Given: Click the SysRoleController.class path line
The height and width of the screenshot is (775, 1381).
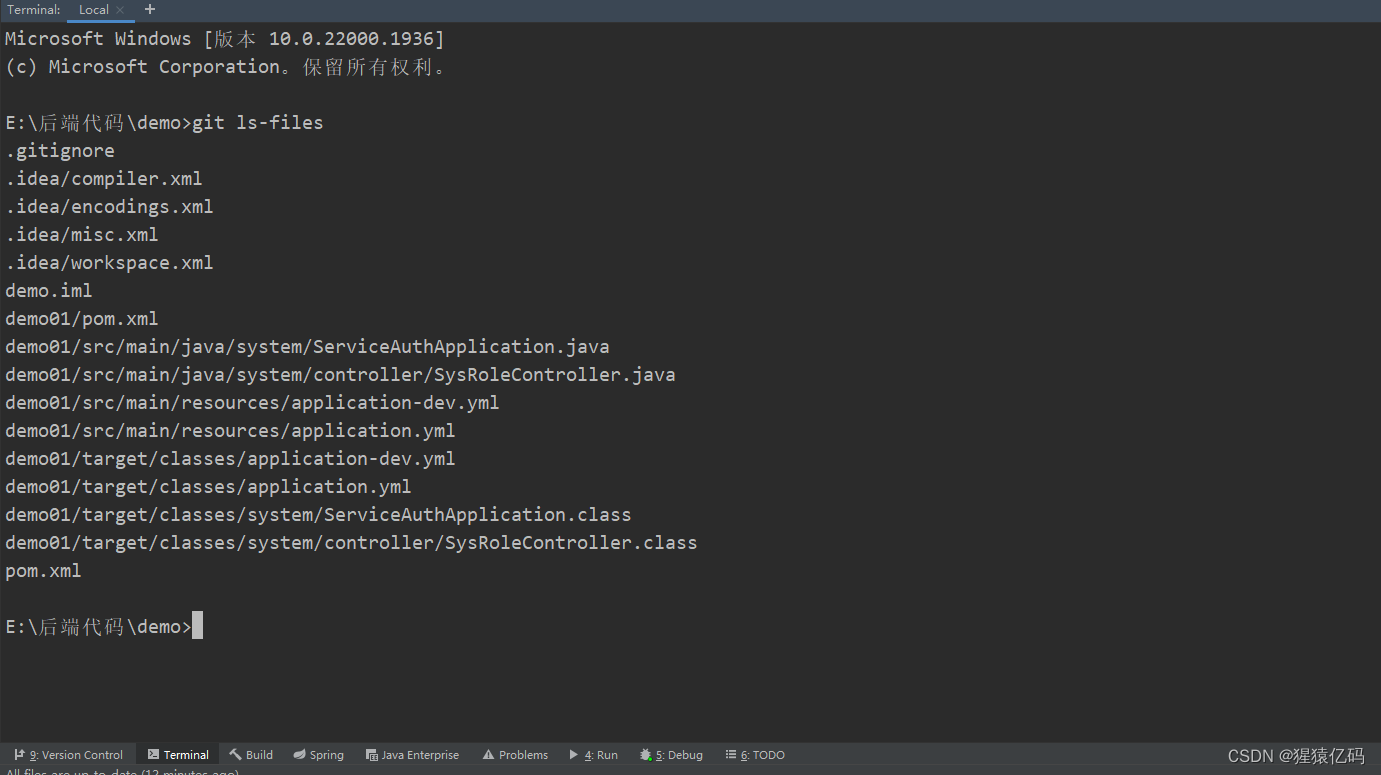Looking at the screenshot, I should [351, 543].
